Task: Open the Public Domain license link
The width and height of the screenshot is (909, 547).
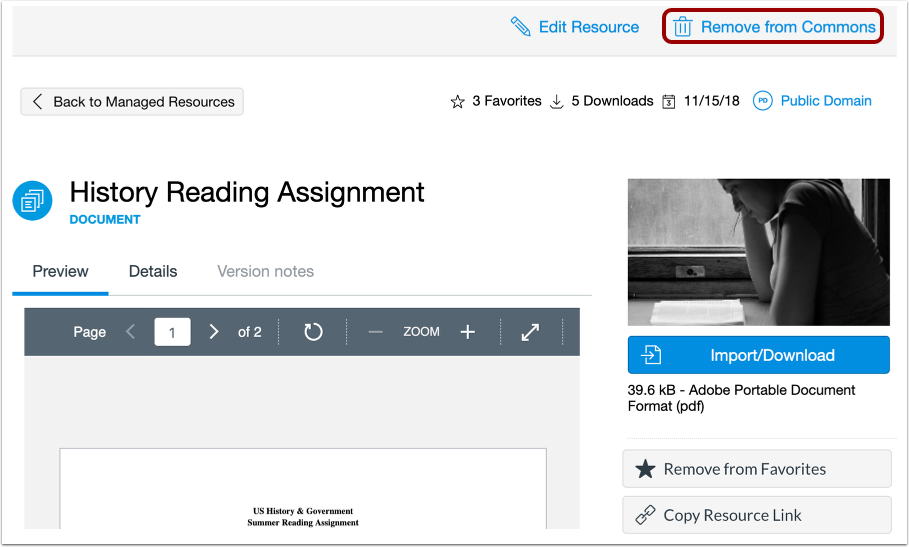Action: (826, 101)
